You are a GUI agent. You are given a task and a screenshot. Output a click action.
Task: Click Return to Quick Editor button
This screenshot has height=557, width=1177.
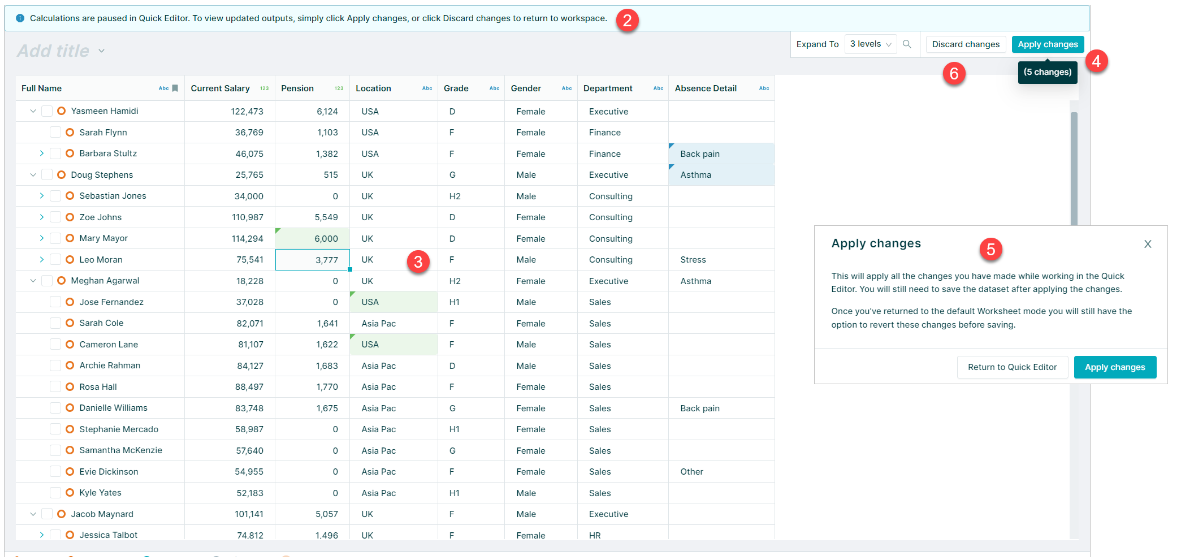pos(1012,367)
